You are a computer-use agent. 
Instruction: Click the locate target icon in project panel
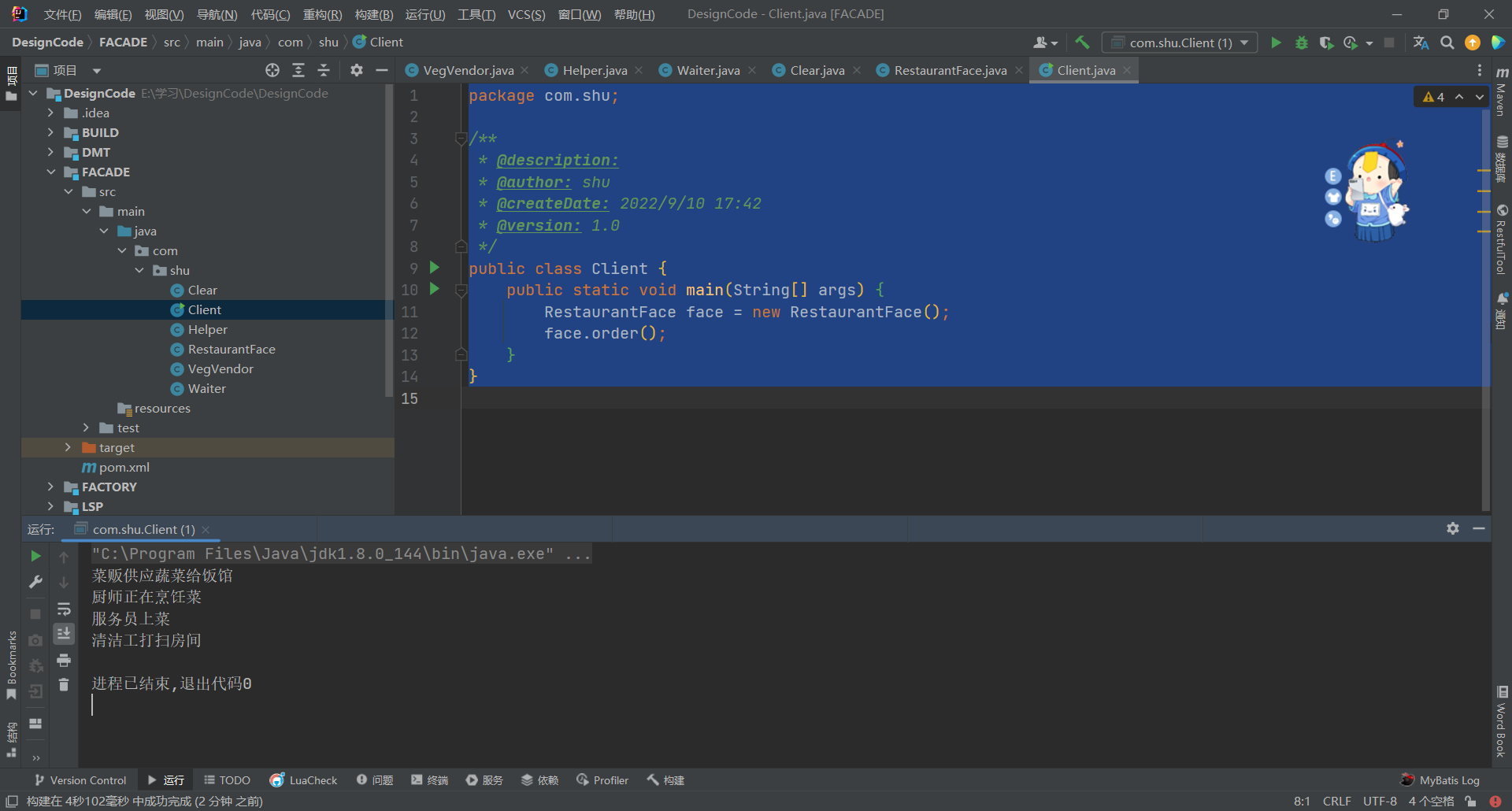272,70
